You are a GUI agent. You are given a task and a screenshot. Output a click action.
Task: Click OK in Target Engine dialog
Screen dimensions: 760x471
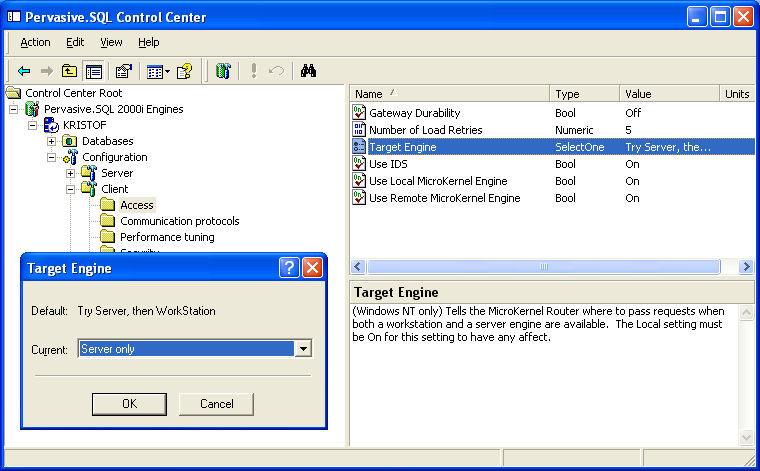pyautogui.click(x=129, y=404)
